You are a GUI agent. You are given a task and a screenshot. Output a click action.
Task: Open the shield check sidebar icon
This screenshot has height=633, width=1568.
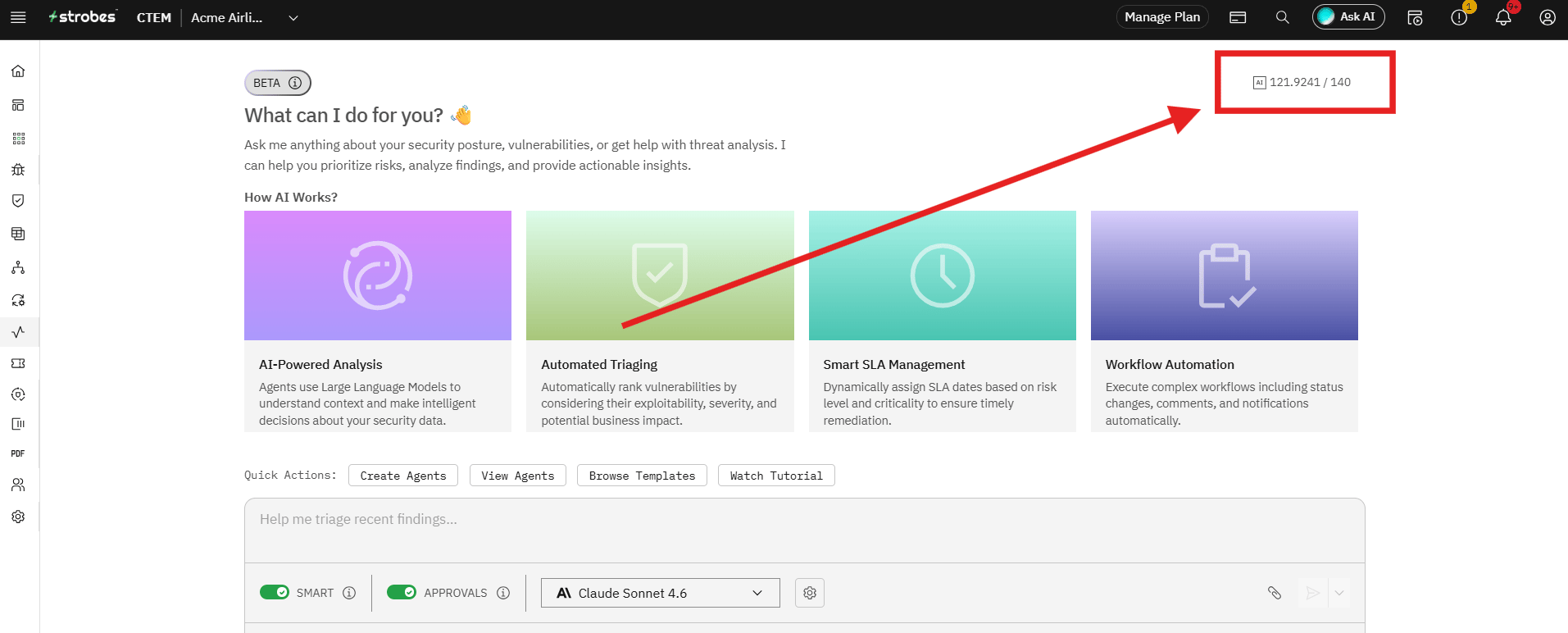tap(18, 201)
